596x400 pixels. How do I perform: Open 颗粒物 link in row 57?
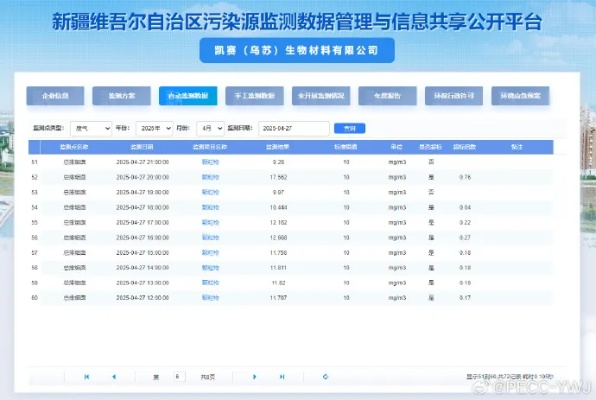[210, 253]
